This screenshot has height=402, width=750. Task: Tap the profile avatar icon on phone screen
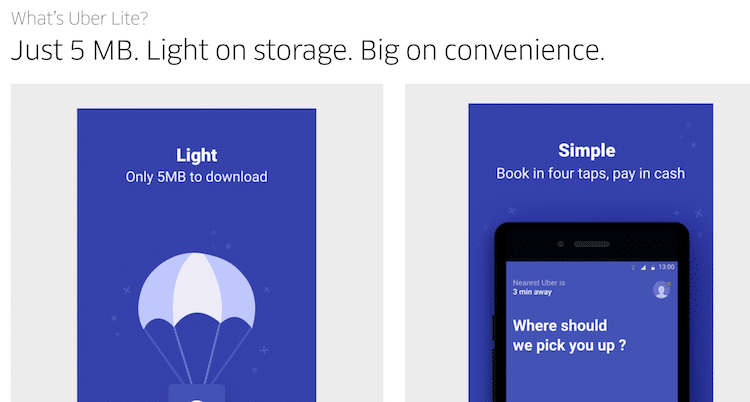tap(662, 290)
